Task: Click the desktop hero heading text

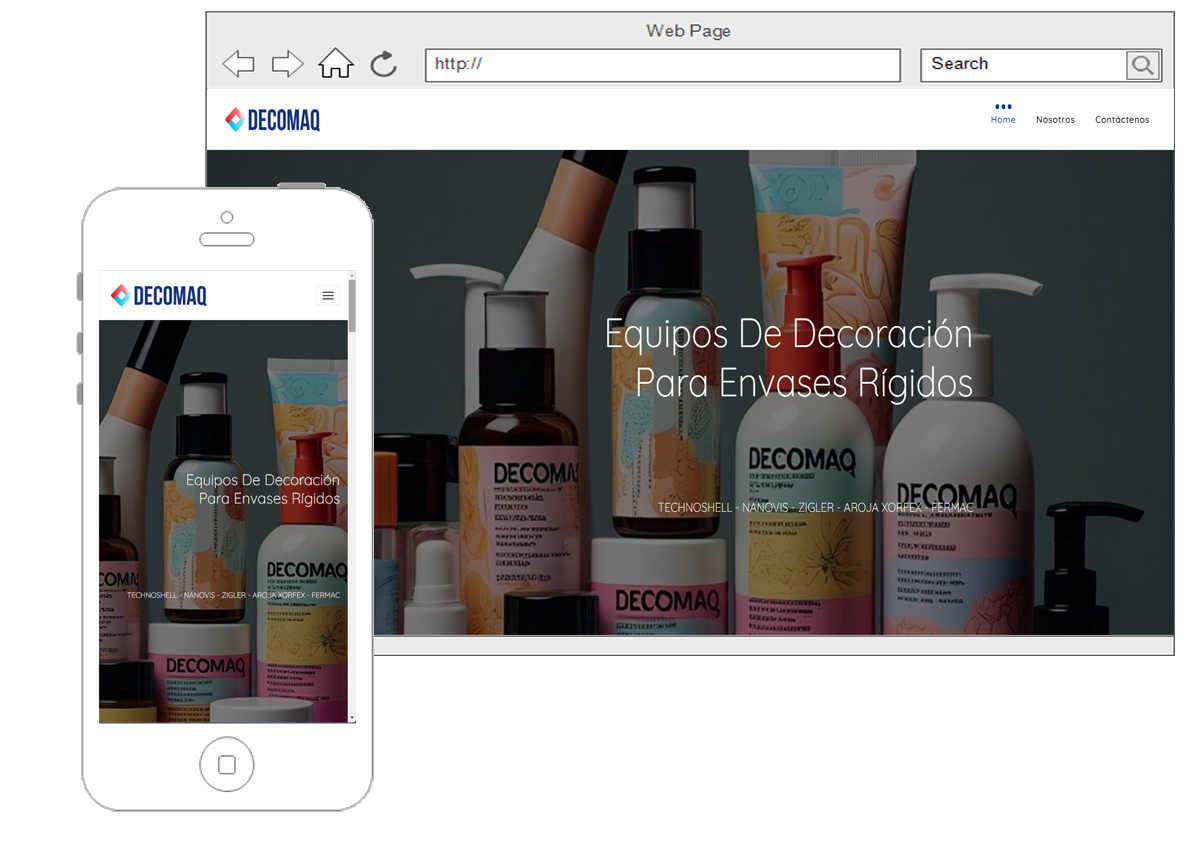Action: pos(789,358)
